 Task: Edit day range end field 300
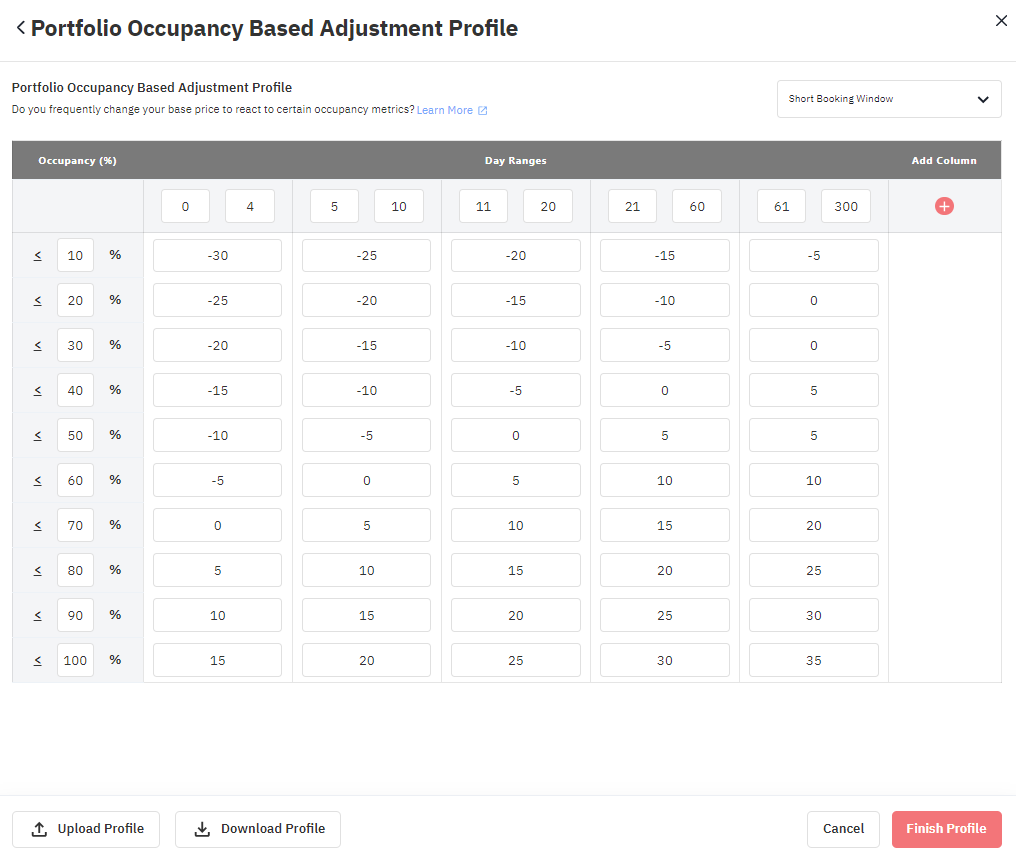[x=846, y=206]
